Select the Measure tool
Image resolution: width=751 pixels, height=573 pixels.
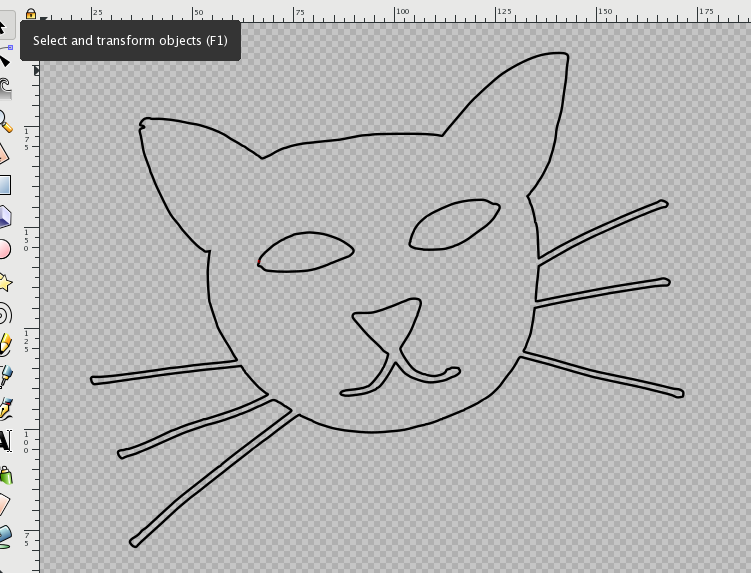[x=4, y=153]
